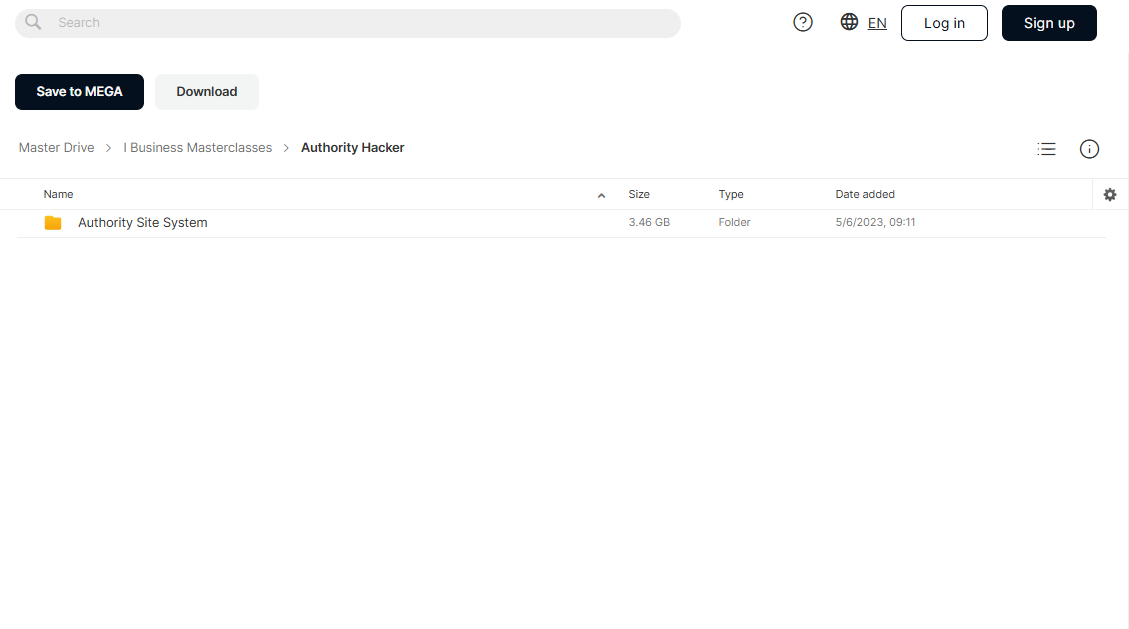Image resolution: width=1129 pixels, height=629 pixels.
Task: Click the 5/6/2023, 09:11 date cell
Action: coord(875,222)
